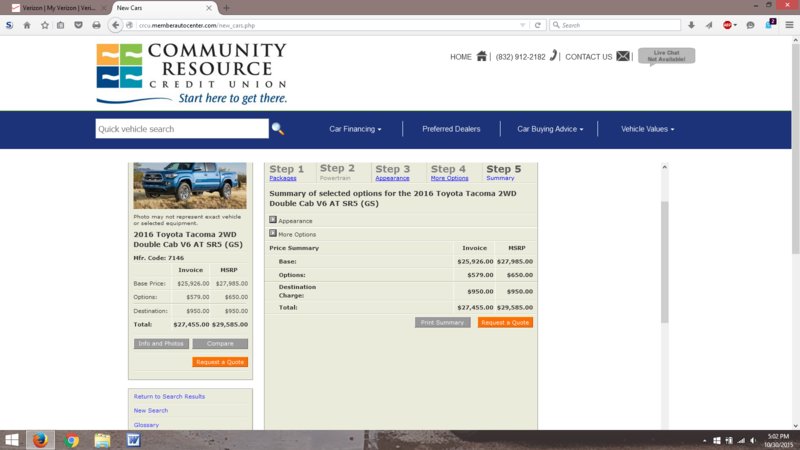Click the main page vertical scrollbar thumb

(795, 149)
